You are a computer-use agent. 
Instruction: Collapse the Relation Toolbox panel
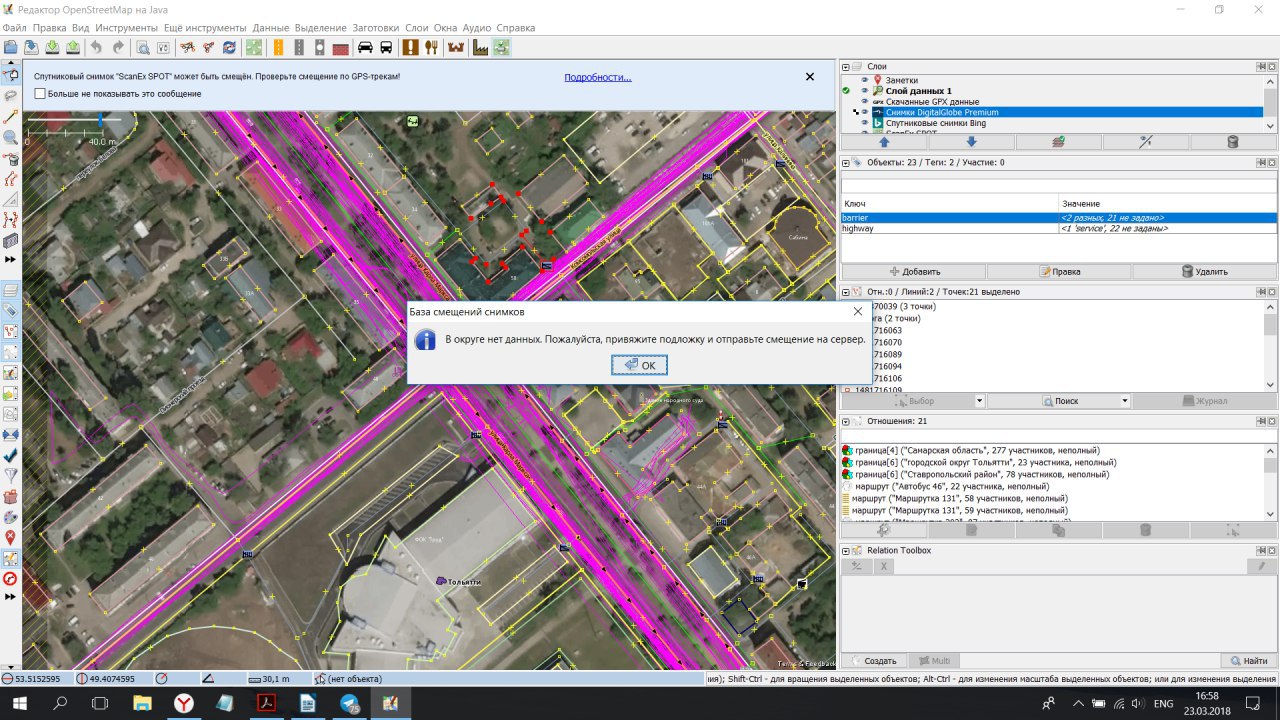pos(845,550)
